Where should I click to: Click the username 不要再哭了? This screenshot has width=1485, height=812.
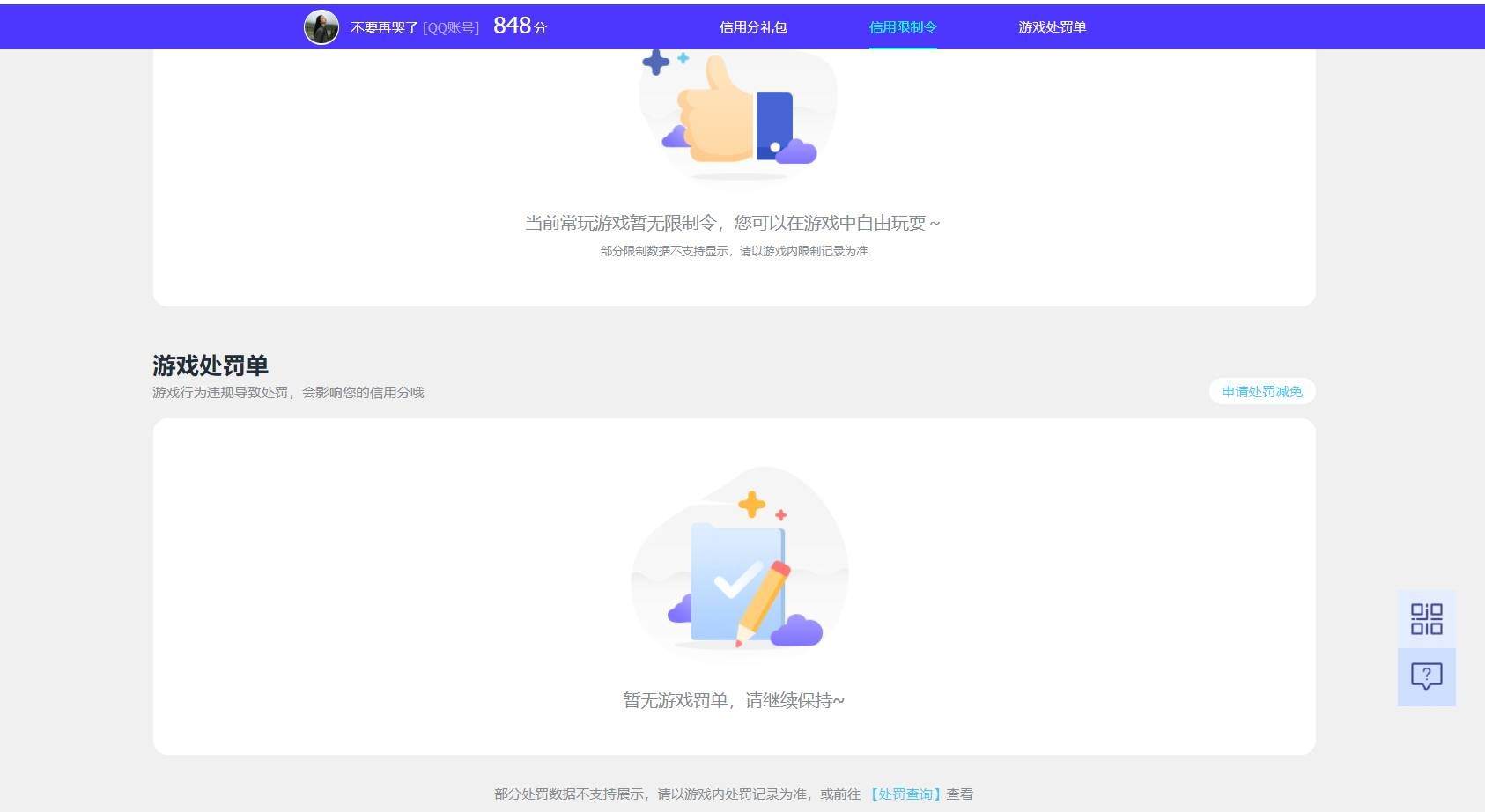click(384, 28)
